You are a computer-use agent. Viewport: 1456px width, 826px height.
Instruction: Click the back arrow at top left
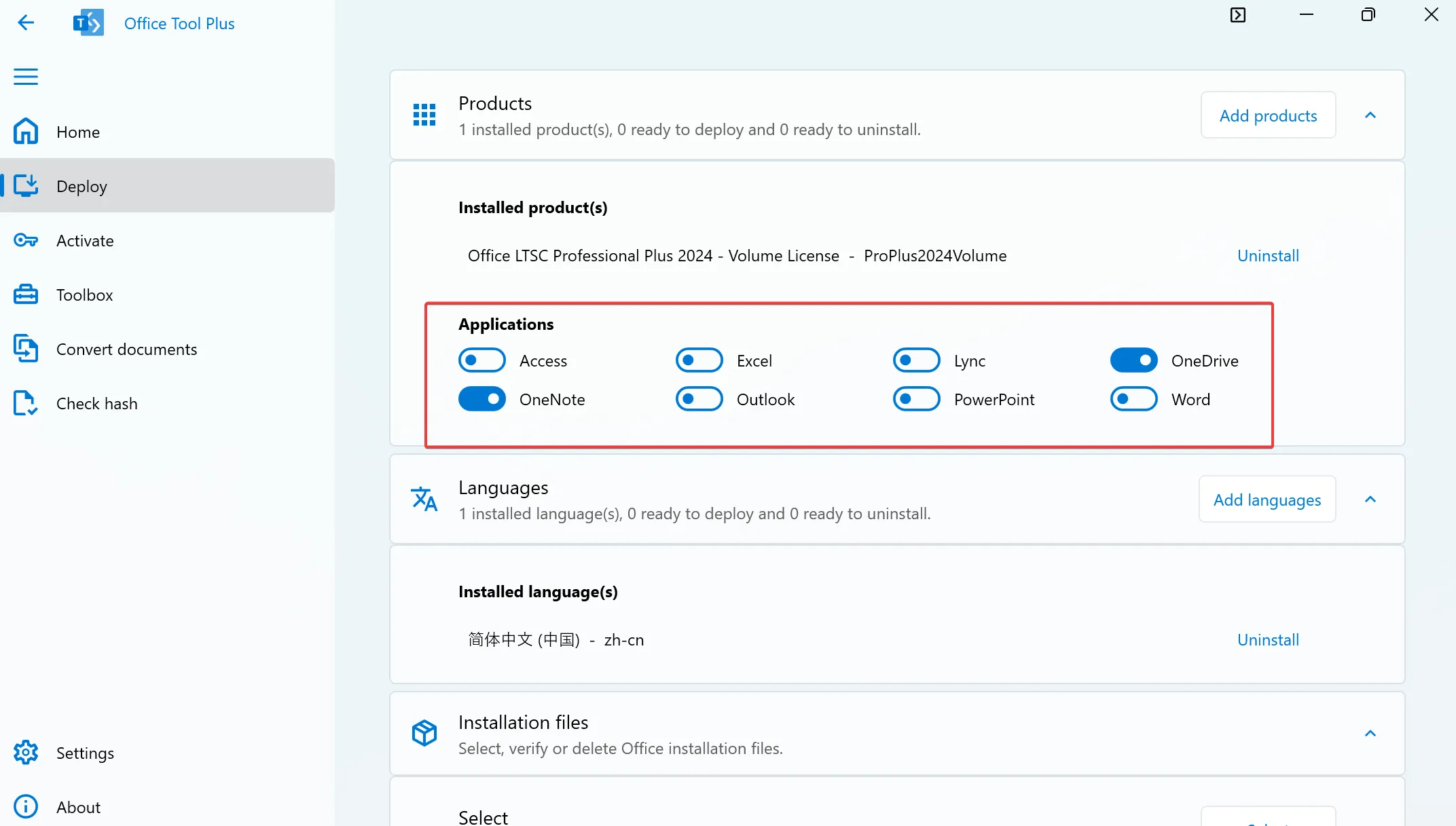(26, 22)
